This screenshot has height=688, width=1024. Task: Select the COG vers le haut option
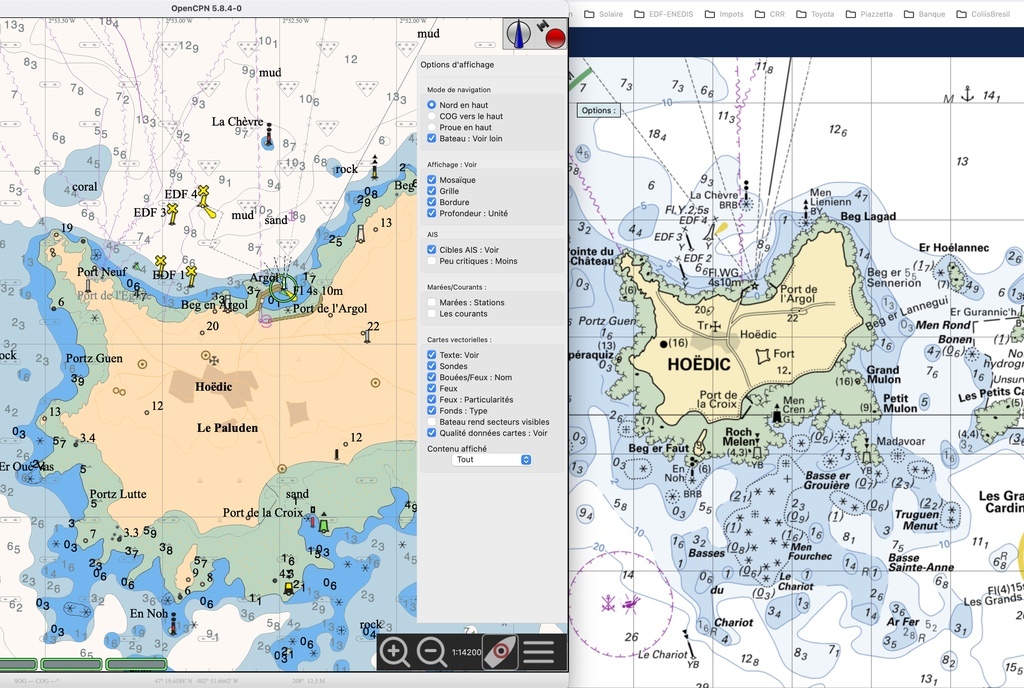click(x=432, y=116)
